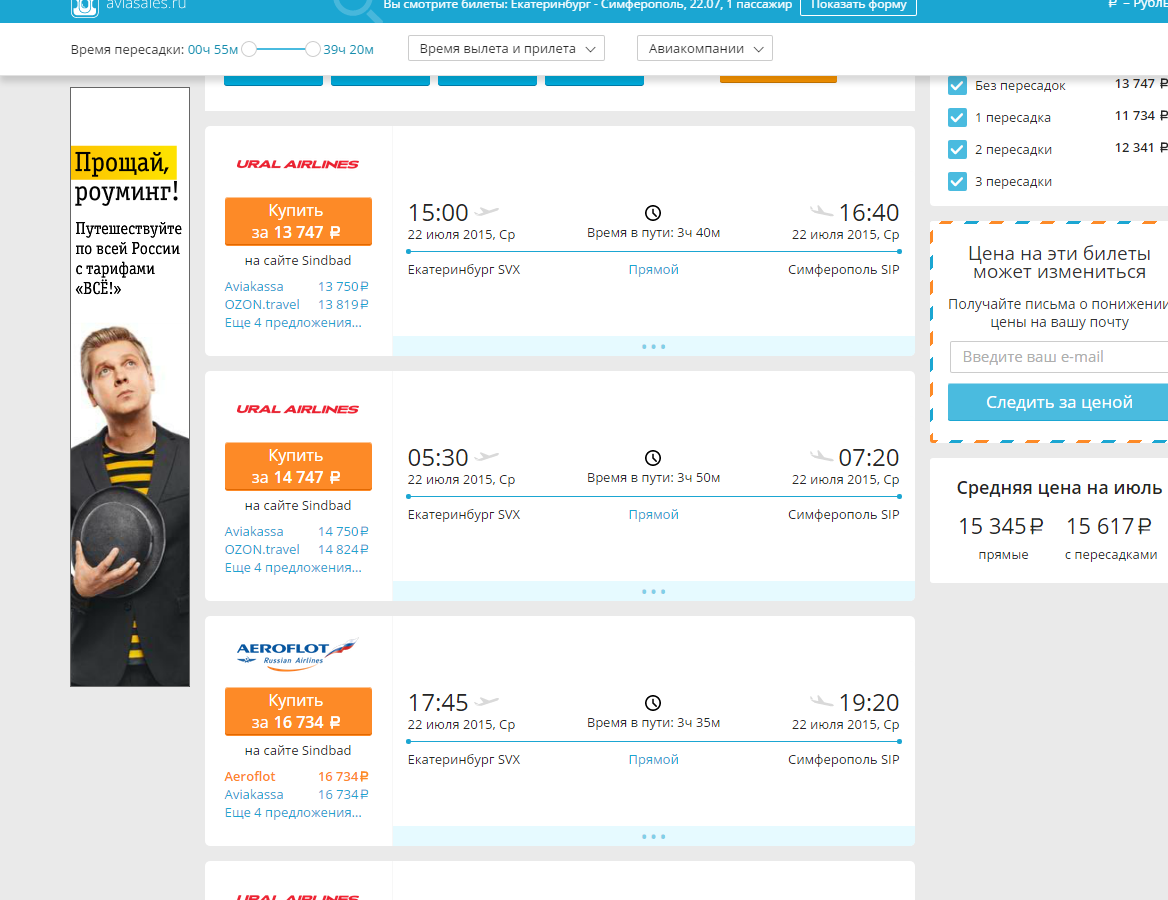Click the 'Прямой' label of the 05:30 flight
This screenshot has width=1168, height=900.
click(x=653, y=515)
